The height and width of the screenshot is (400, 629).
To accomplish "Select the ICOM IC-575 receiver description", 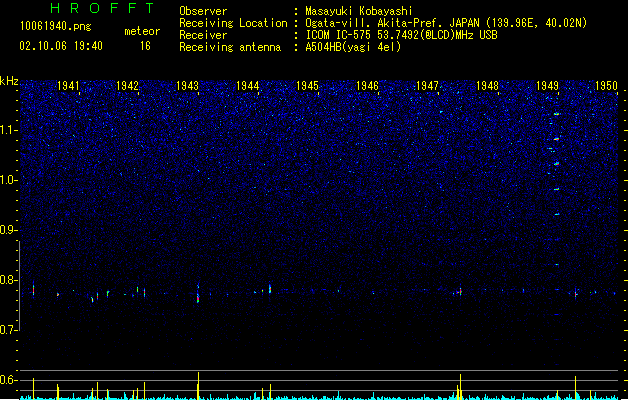I will point(402,35).
